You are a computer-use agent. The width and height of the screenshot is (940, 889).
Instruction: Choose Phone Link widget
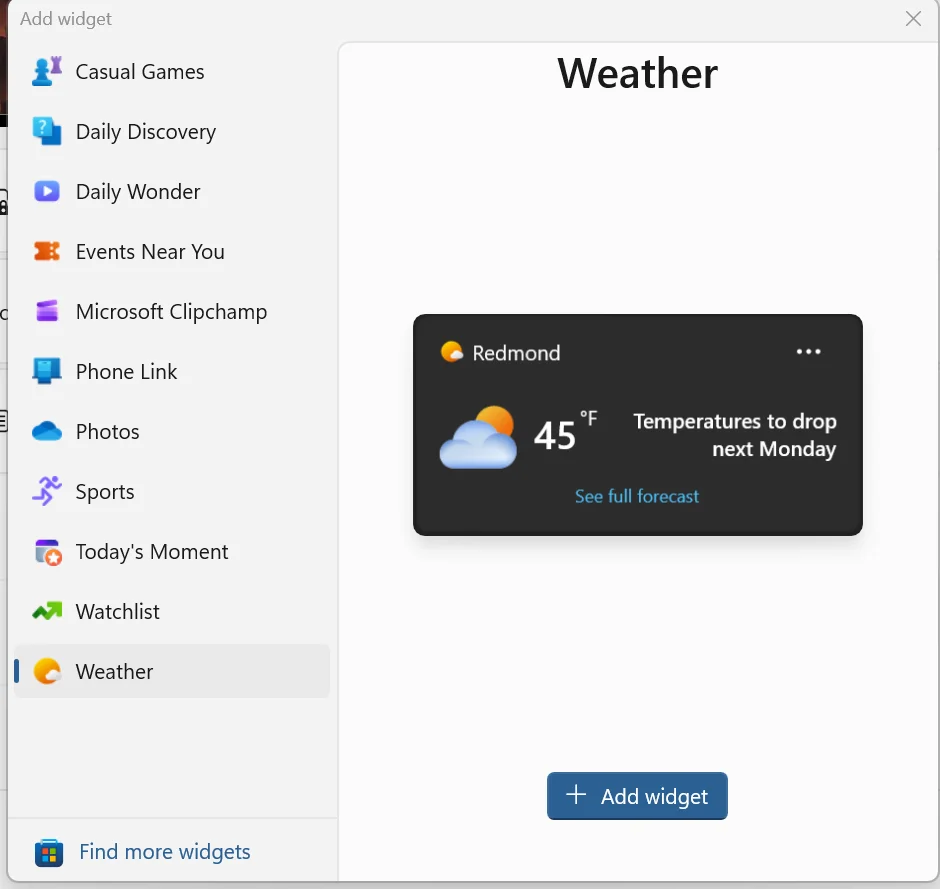pos(172,371)
